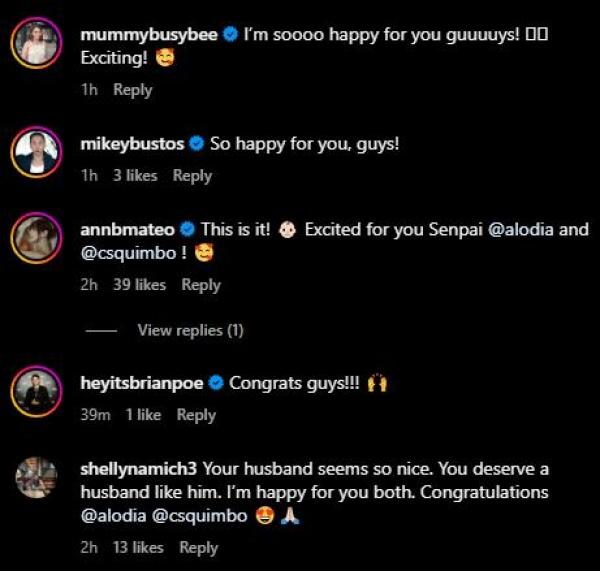Reply to shellynamich3's comment
Screen dimensions: 600x571
(198, 547)
